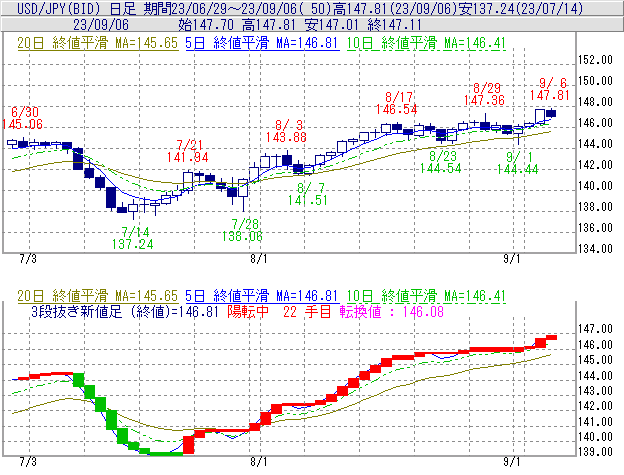
Task: Click the 6/30 145.06 peak label
Action: pos(23,118)
